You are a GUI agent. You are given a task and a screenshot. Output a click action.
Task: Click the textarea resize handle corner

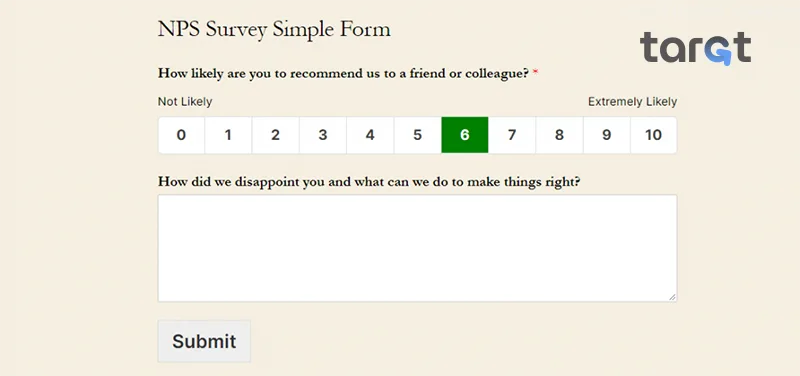tap(672, 297)
